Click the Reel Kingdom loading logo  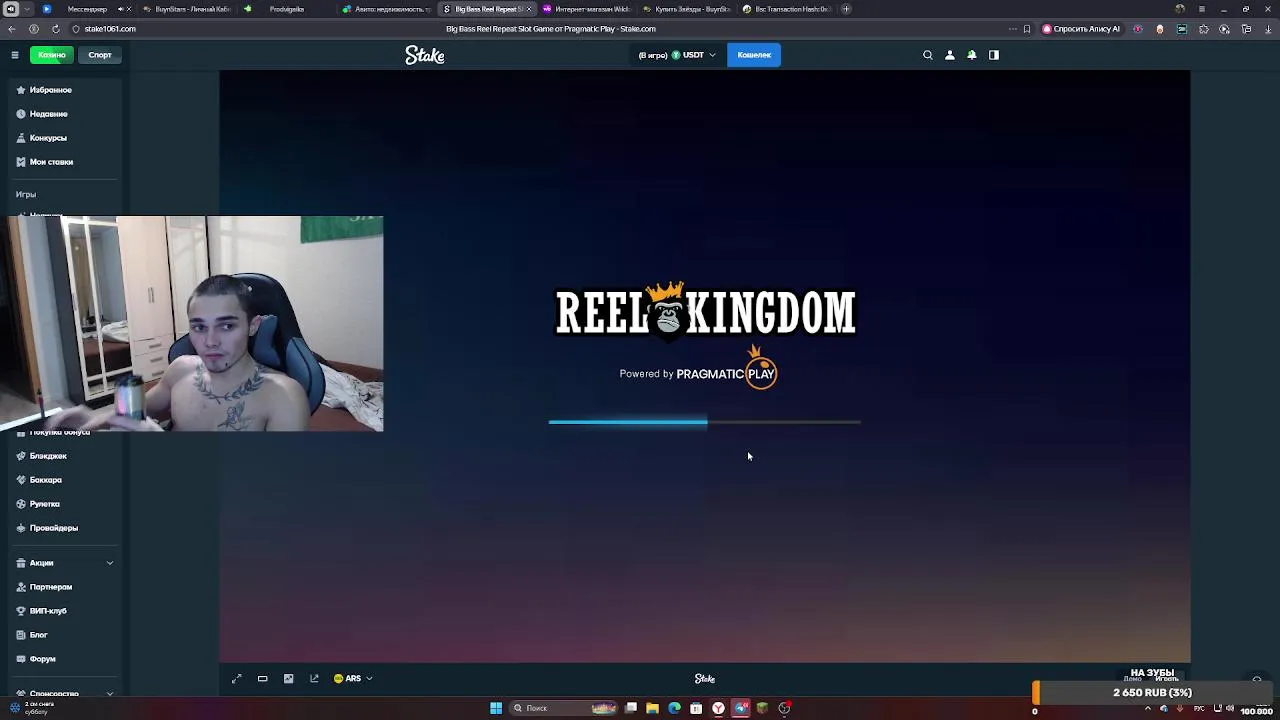[705, 311]
